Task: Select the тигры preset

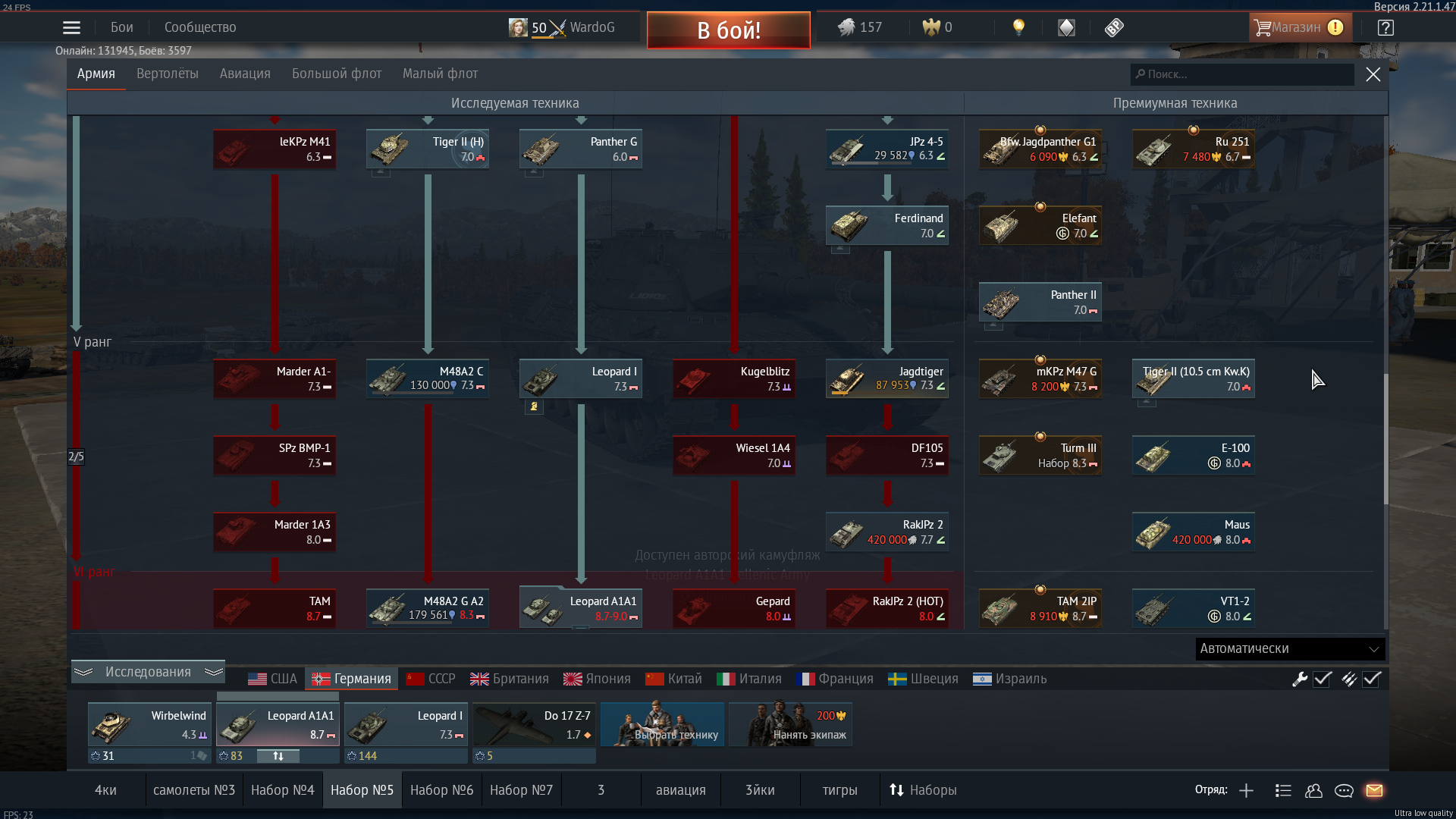Action: 839,790
